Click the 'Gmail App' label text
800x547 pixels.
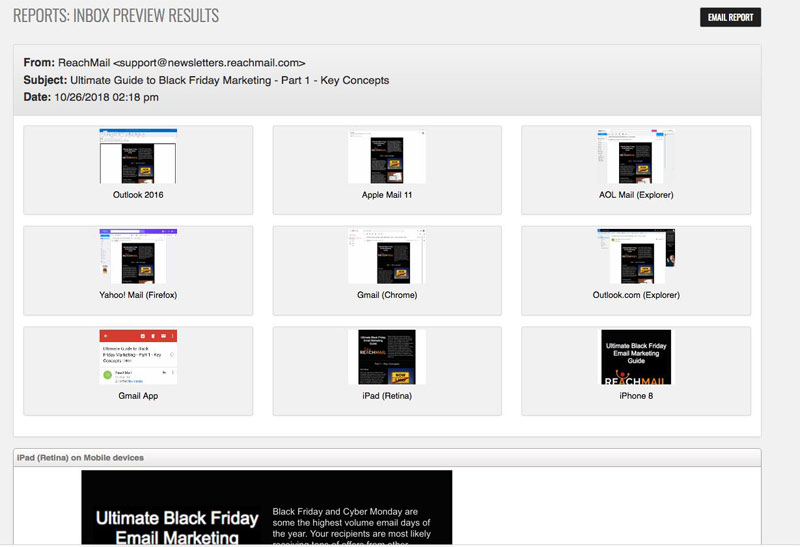138,396
